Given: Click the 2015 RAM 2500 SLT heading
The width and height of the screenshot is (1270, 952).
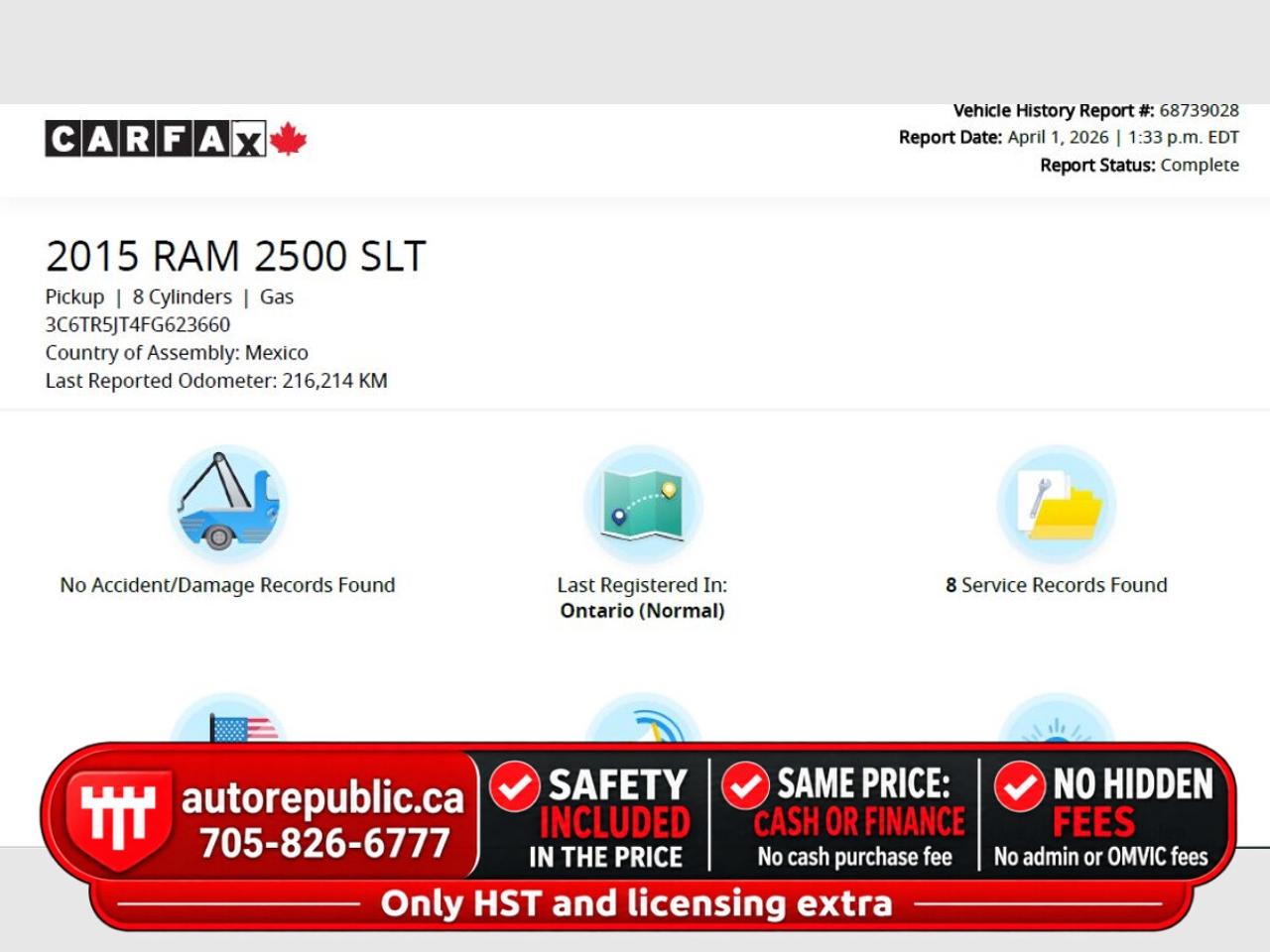Looking at the screenshot, I should (x=235, y=256).
